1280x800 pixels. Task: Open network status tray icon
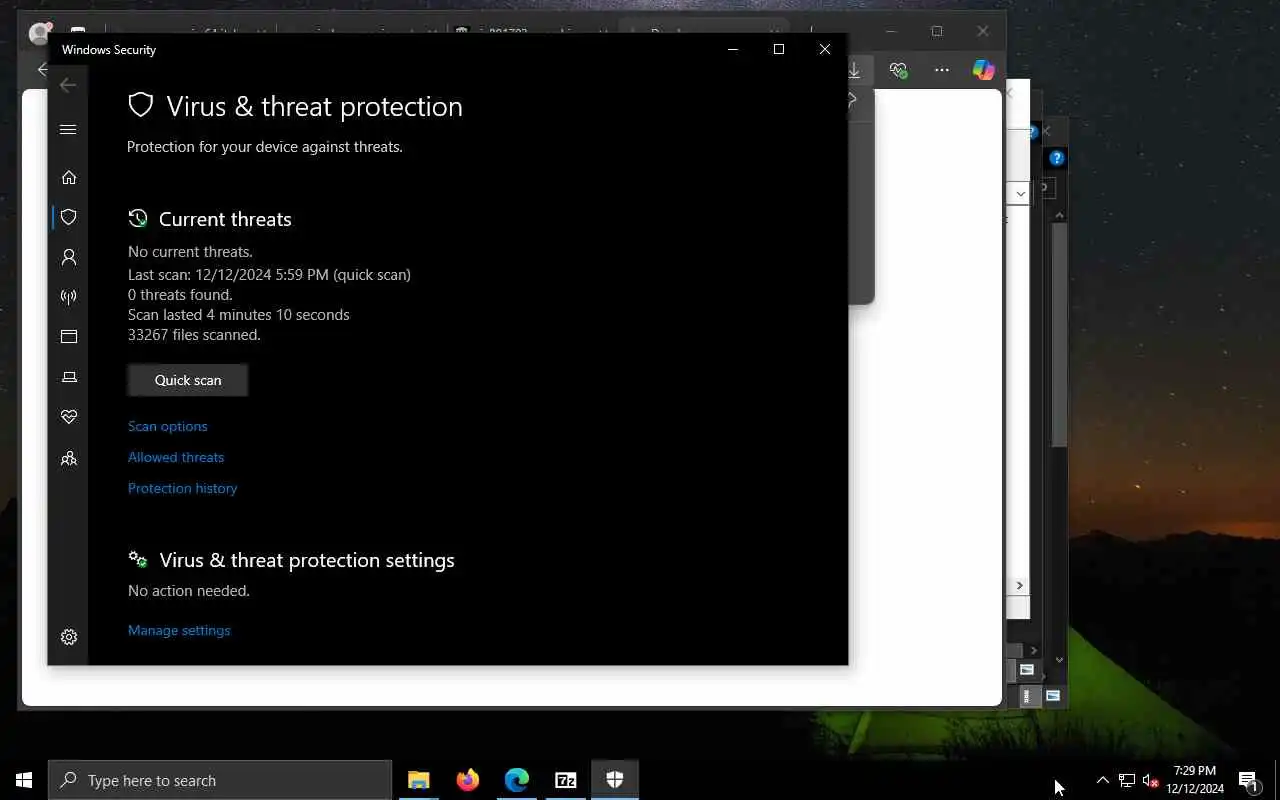click(x=1126, y=780)
